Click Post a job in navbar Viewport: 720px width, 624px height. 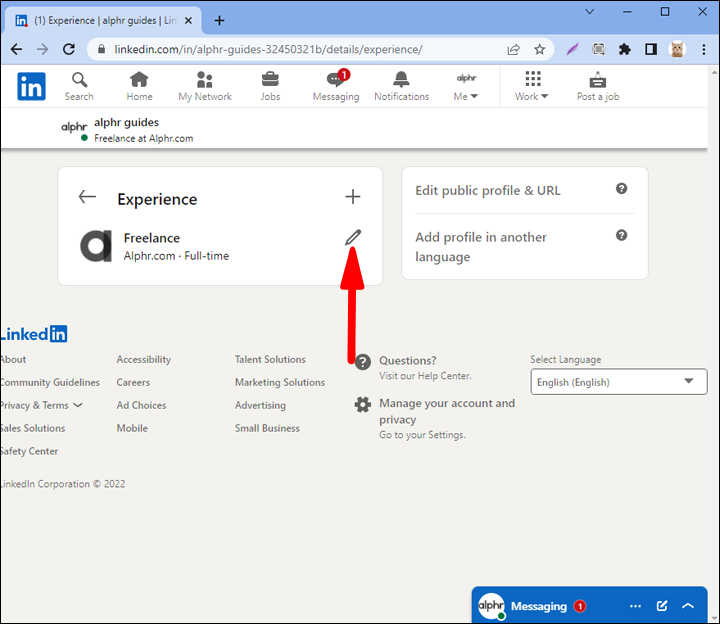(x=598, y=86)
